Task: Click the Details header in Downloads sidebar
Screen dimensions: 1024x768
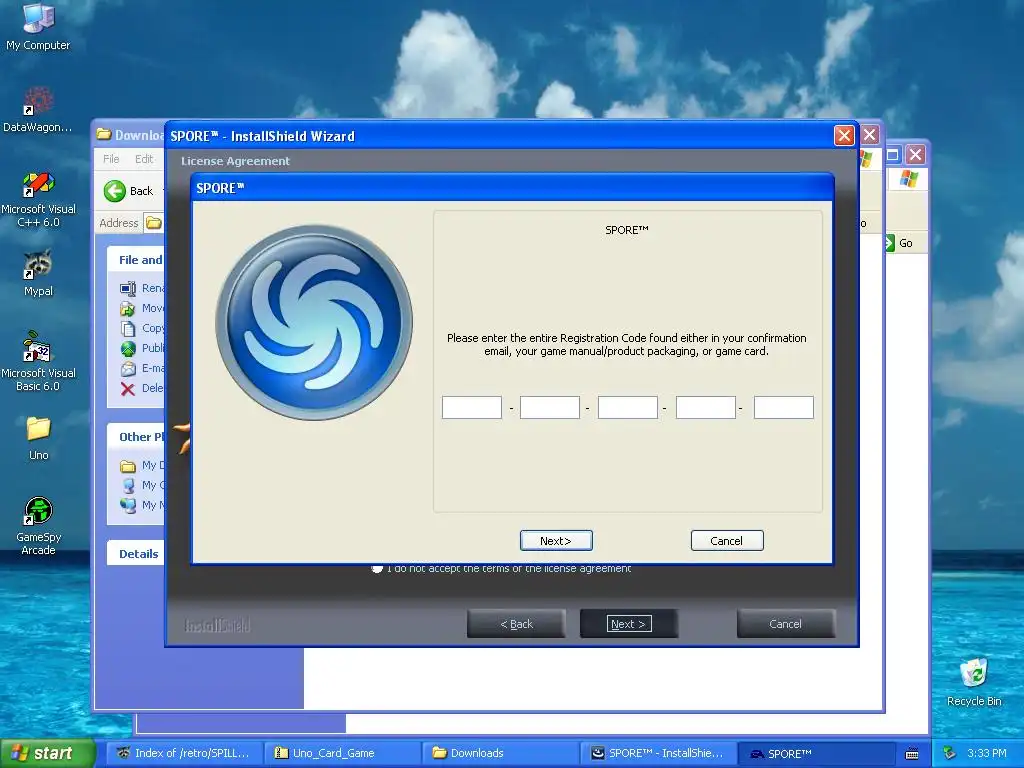Action: point(138,554)
